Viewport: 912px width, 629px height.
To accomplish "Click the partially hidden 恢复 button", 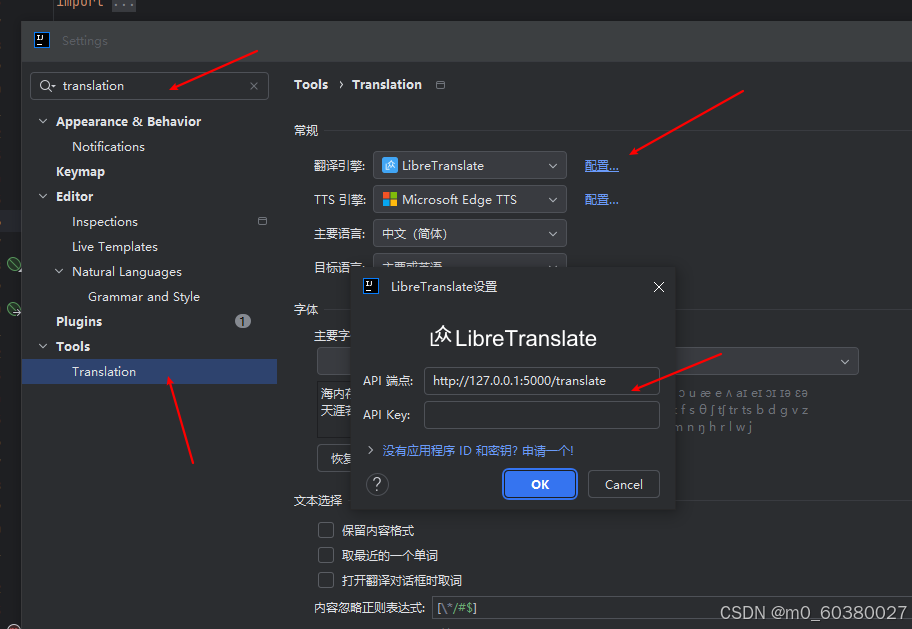I will pyautogui.click(x=334, y=458).
